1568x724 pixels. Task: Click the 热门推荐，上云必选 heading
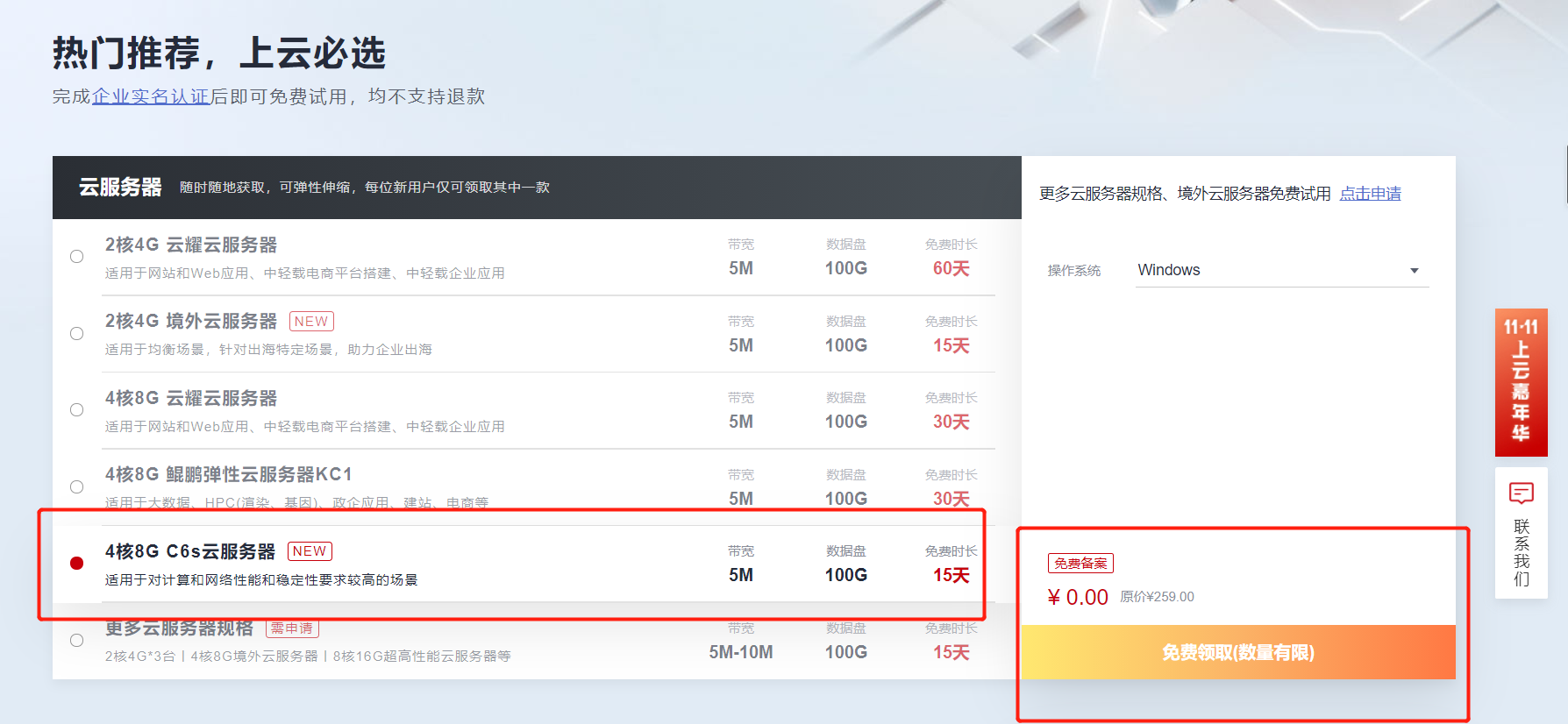tap(219, 53)
